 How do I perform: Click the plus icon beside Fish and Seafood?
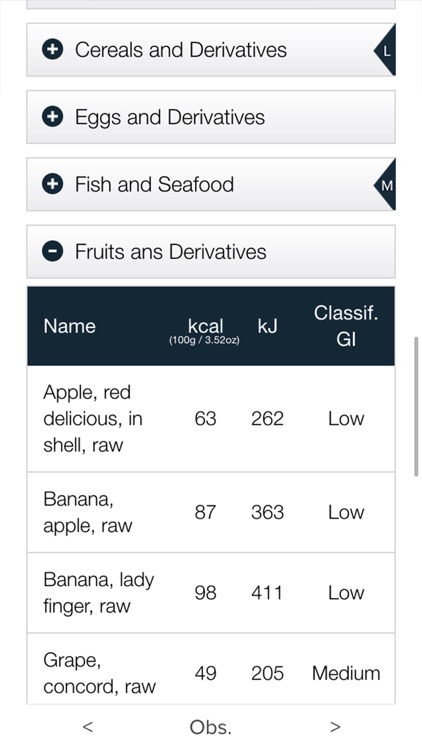point(52,184)
